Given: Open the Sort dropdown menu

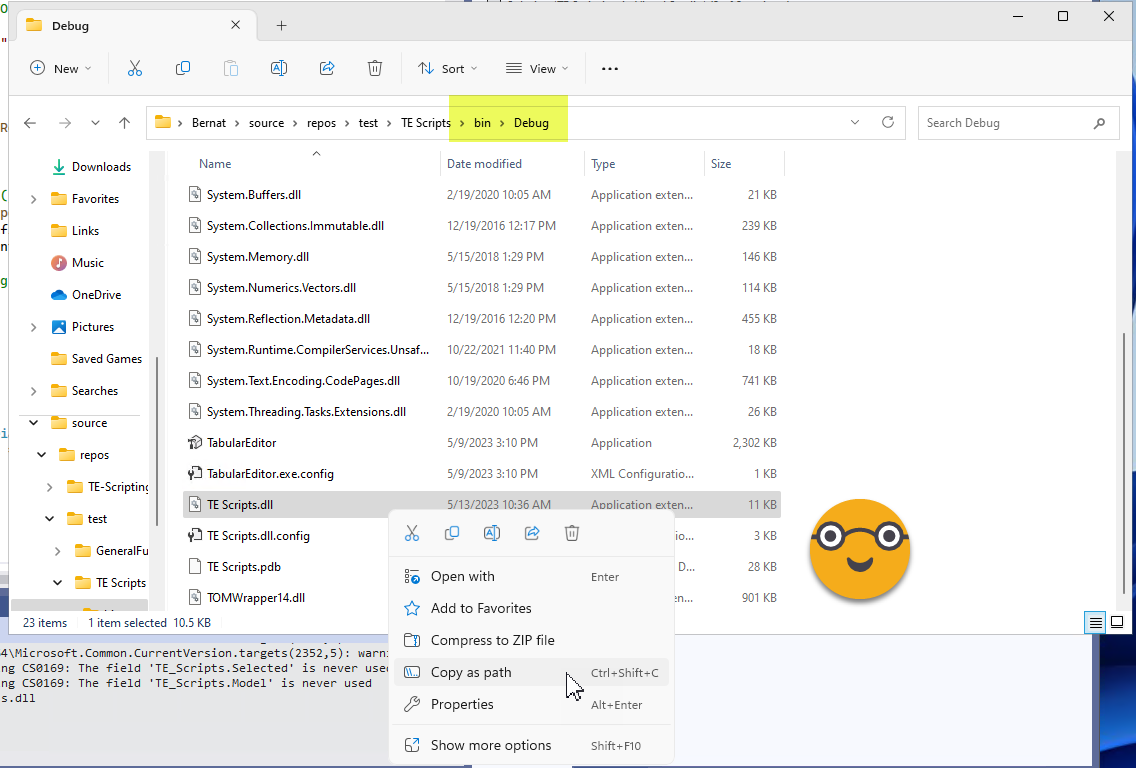Looking at the screenshot, I should click(447, 68).
